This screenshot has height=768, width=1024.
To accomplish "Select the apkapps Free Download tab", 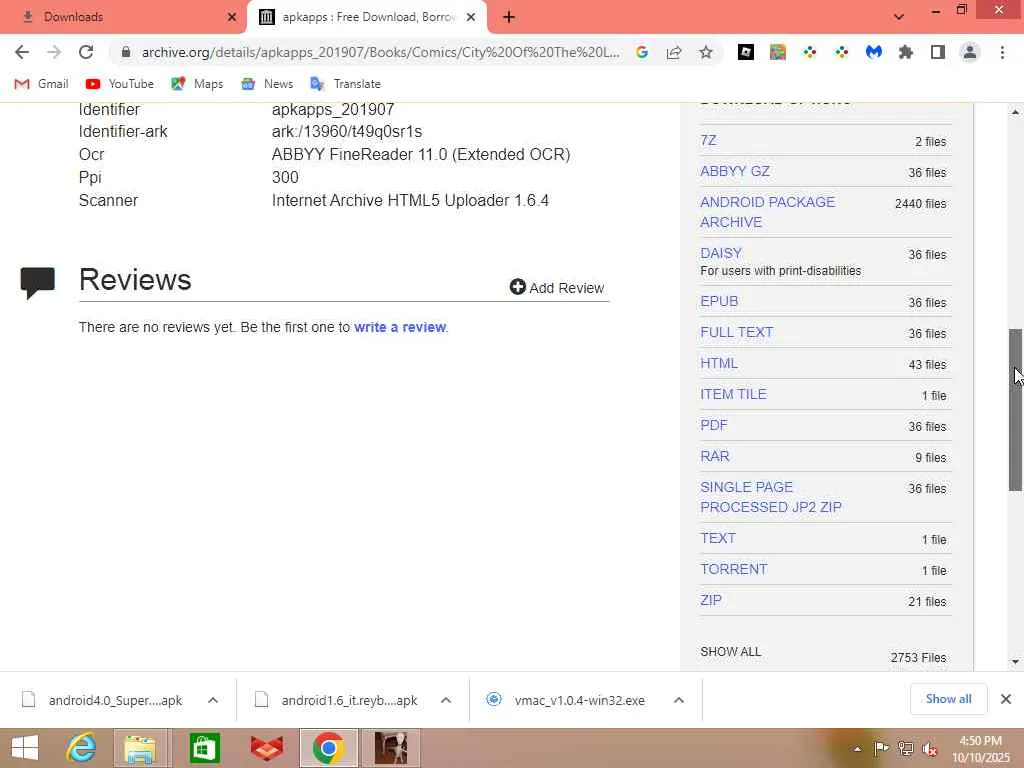I will pos(366,17).
